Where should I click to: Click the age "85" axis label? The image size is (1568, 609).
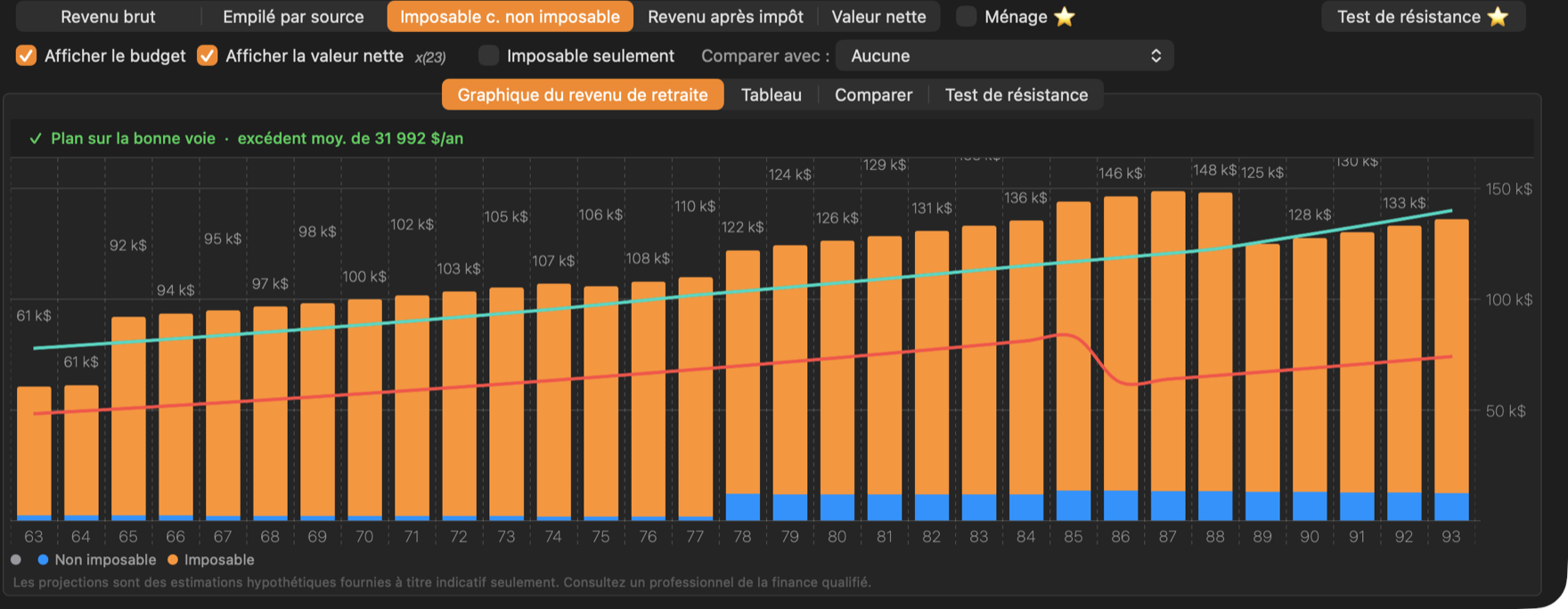coord(1074,537)
